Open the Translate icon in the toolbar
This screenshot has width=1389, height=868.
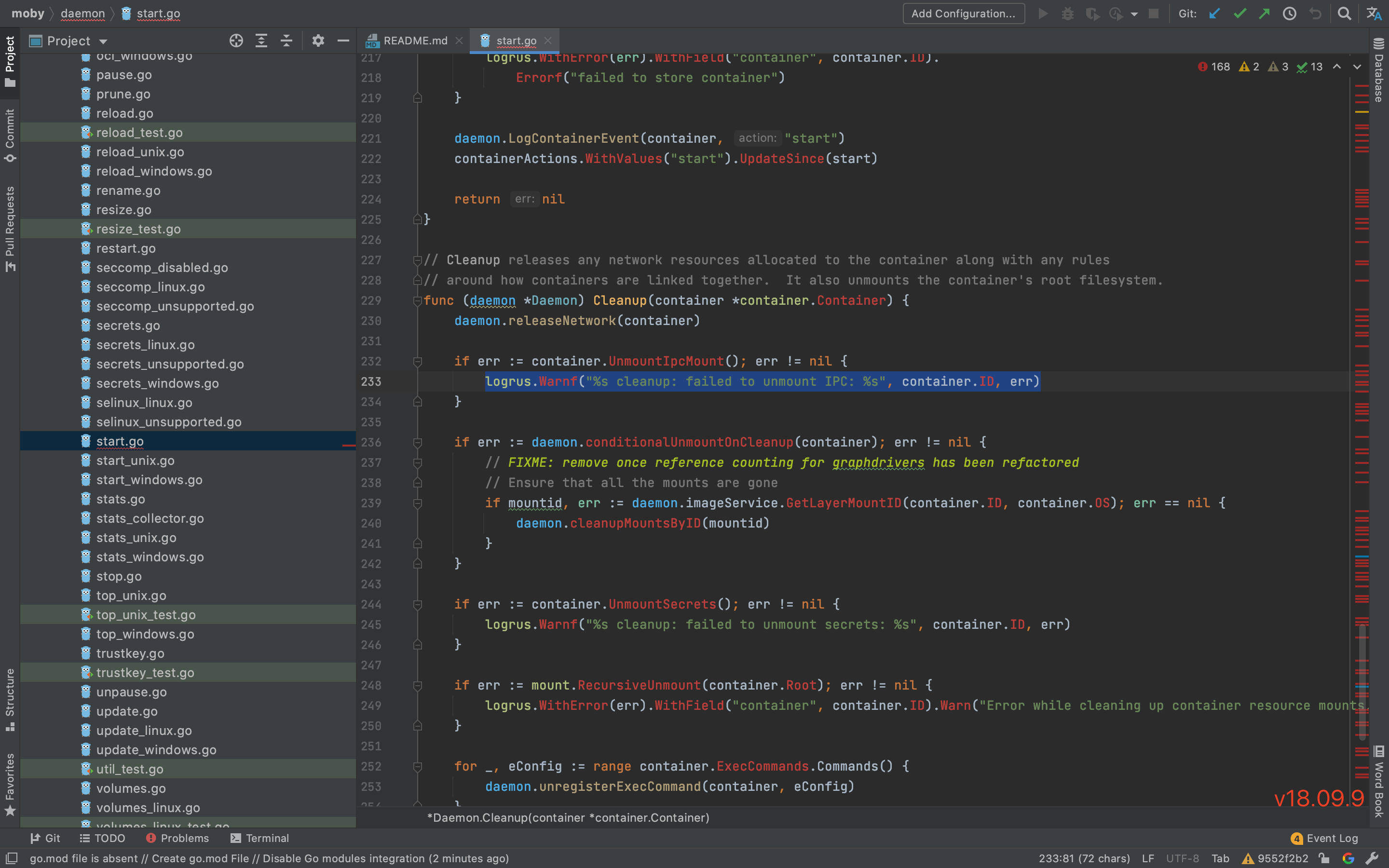1374,13
